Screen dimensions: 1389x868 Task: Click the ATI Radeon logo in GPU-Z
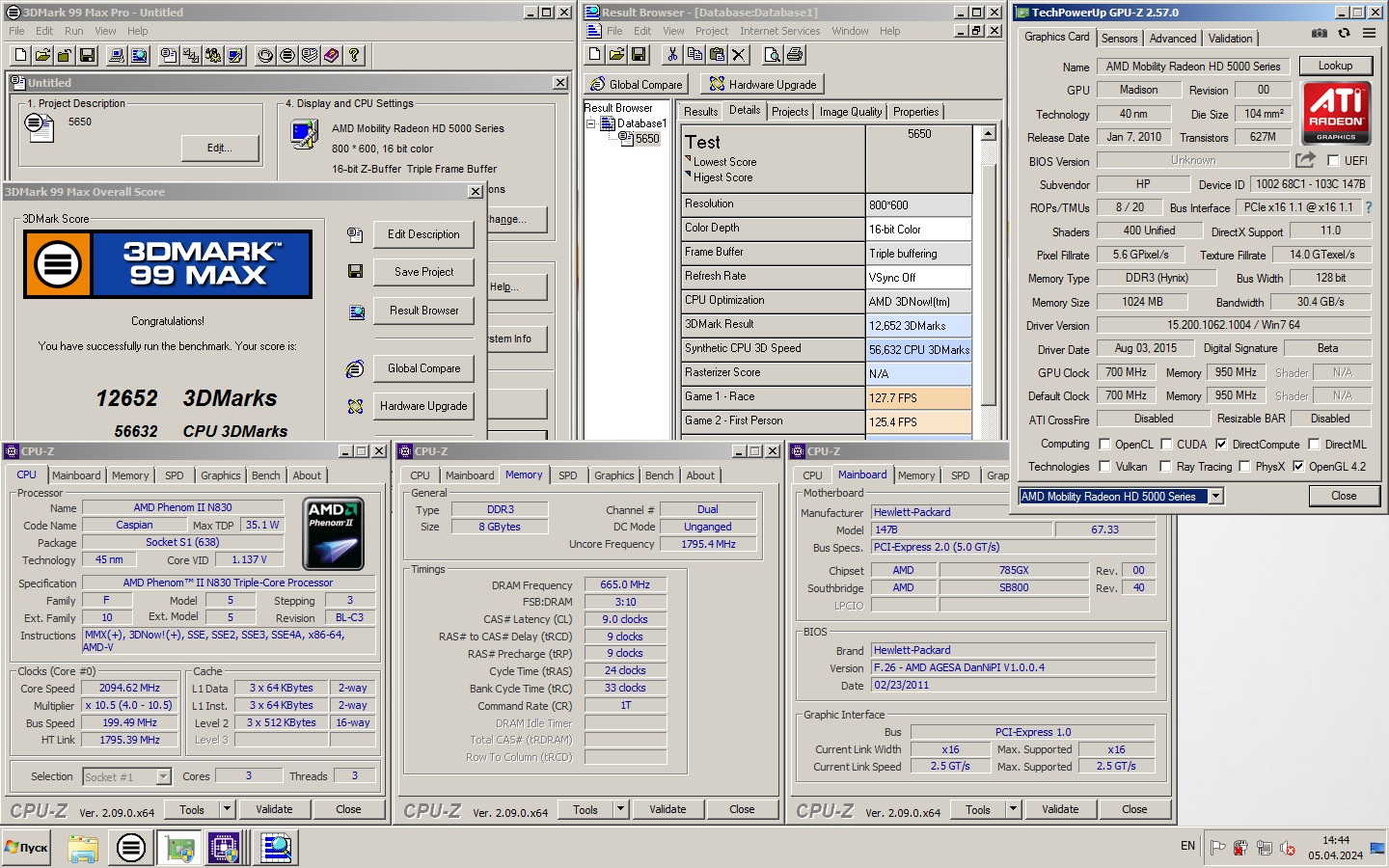tap(1336, 113)
